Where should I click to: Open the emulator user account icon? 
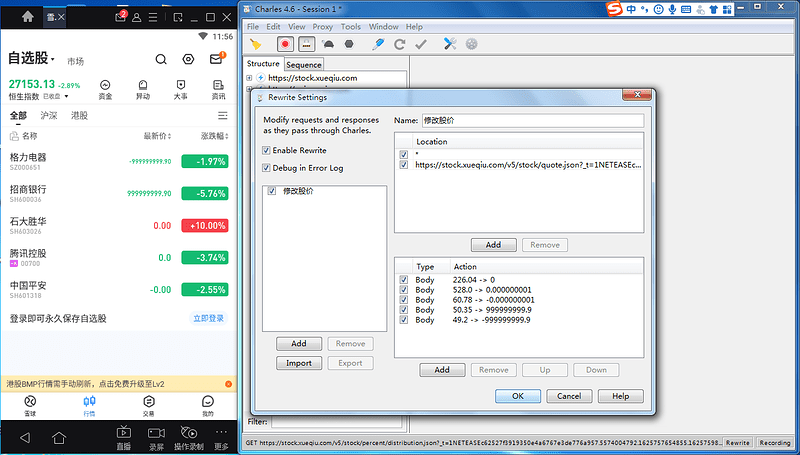pos(137,17)
